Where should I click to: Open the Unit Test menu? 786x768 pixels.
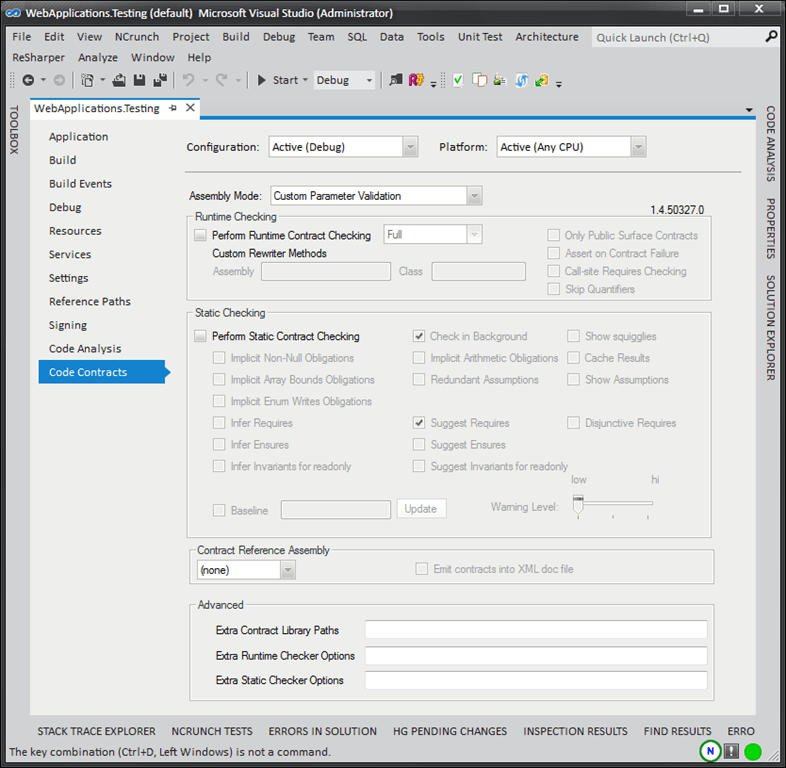(480, 37)
